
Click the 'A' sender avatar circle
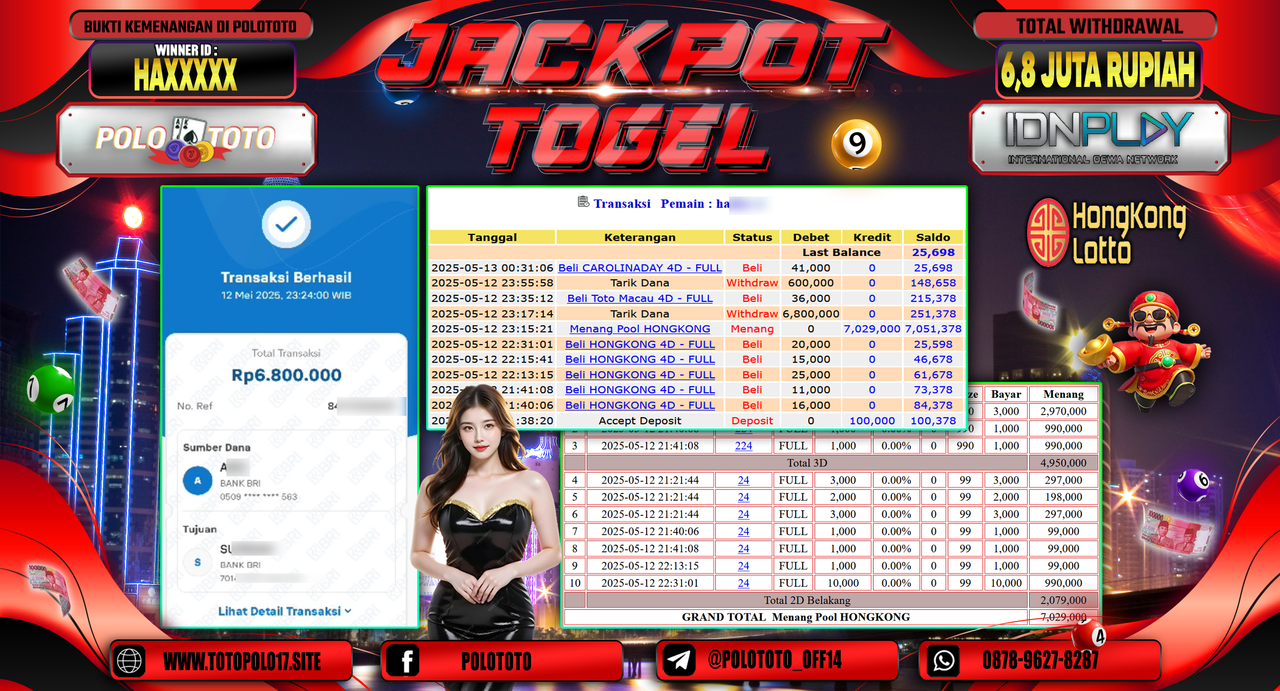197,481
